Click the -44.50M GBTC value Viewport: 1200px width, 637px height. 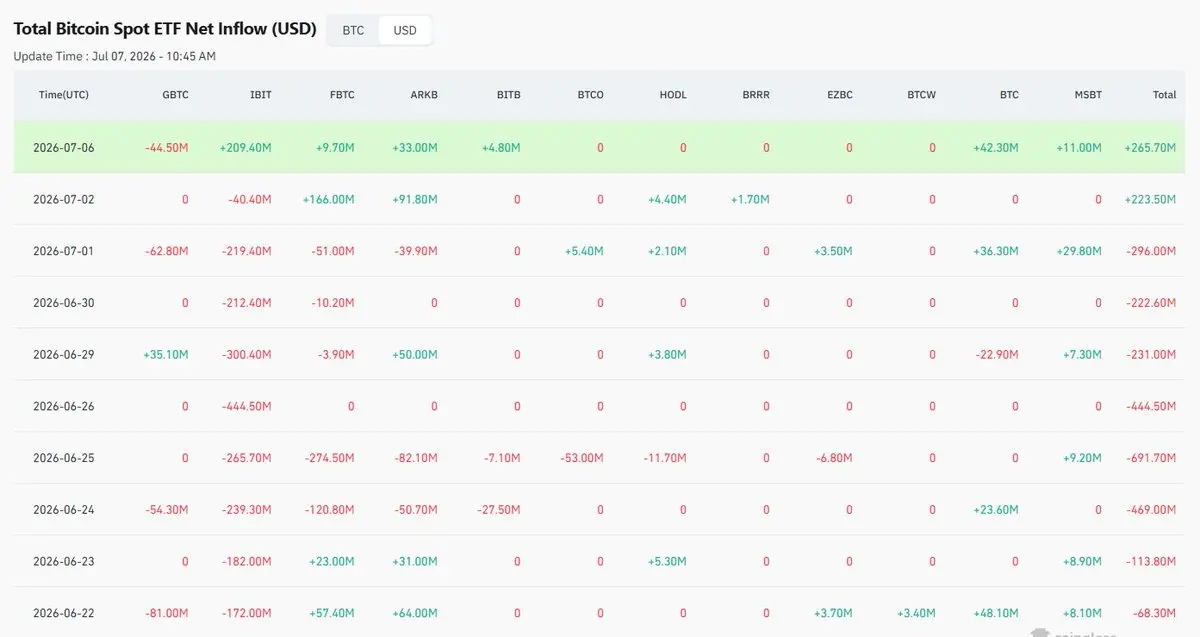pyautogui.click(x=167, y=147)
